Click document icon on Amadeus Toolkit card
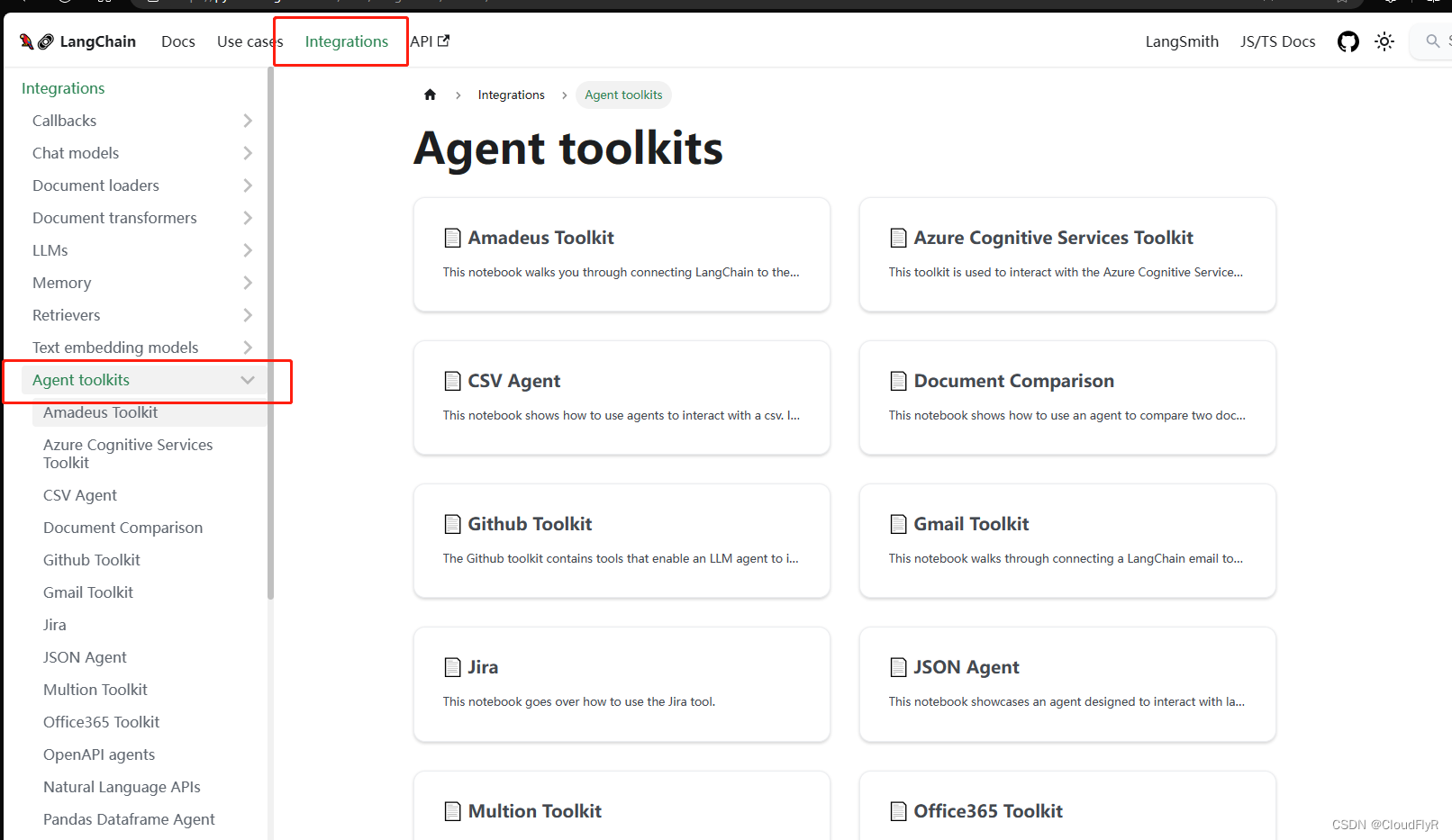The height and width of the screenshot is (840, 1452). pyautogui.click(x=452, y=238)
